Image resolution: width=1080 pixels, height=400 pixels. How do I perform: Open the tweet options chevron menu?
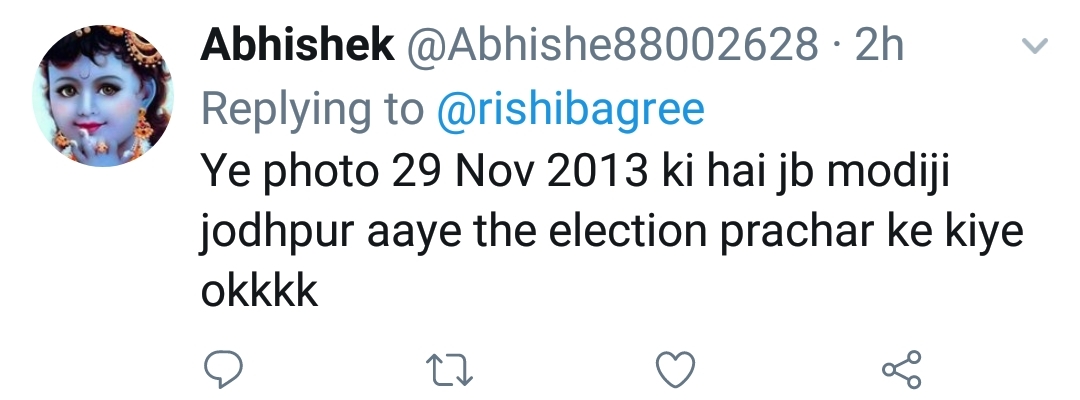point(1035,47)
